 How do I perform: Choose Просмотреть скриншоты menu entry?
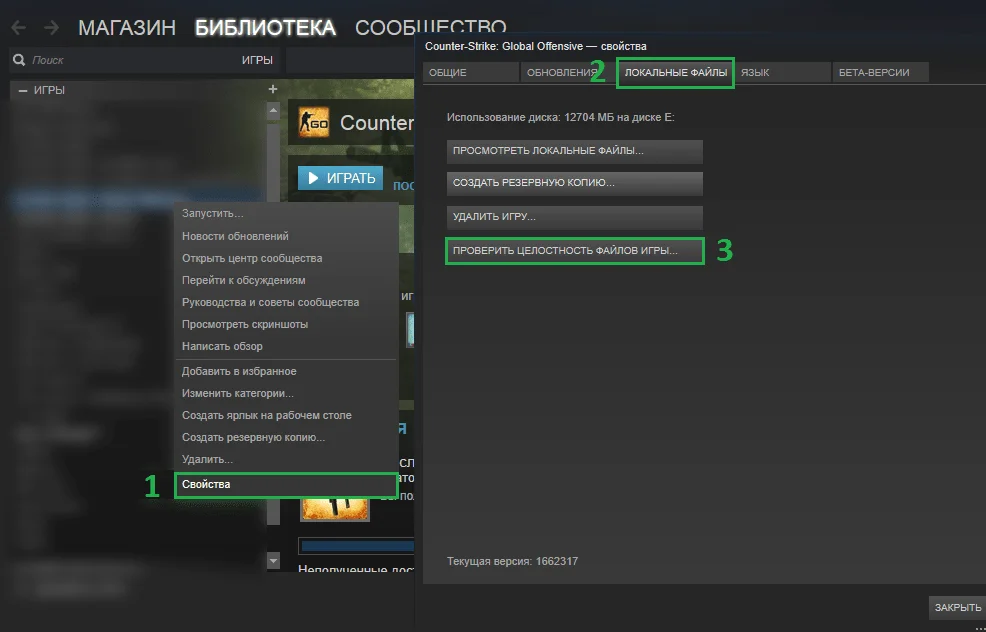[286, 324]
